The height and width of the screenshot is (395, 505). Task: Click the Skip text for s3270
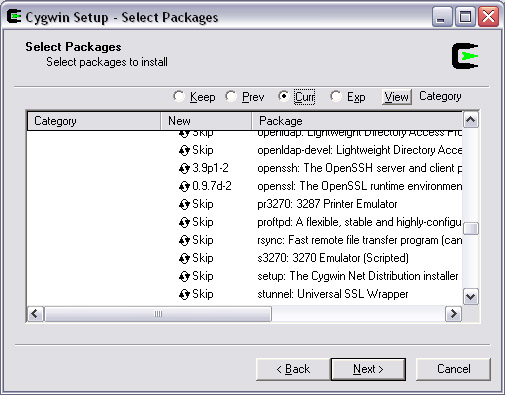pyautogui.click(x=203, y=258)
